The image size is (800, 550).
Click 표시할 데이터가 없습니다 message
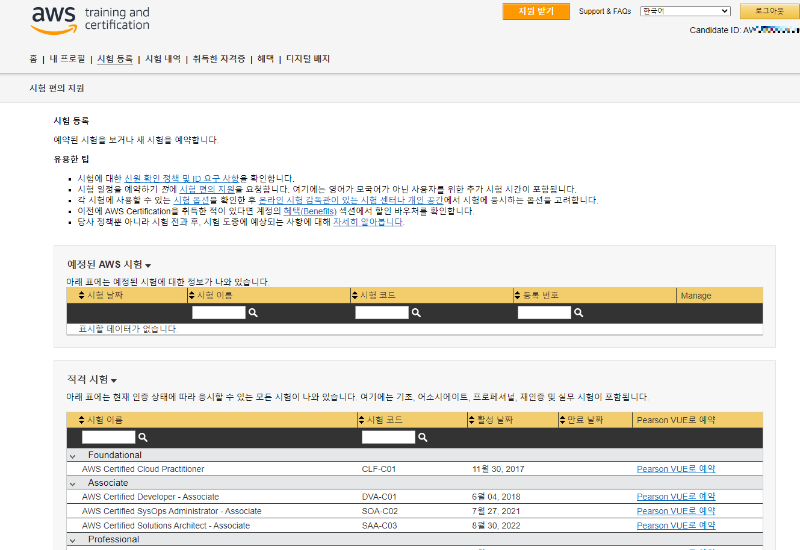point(128,329)
